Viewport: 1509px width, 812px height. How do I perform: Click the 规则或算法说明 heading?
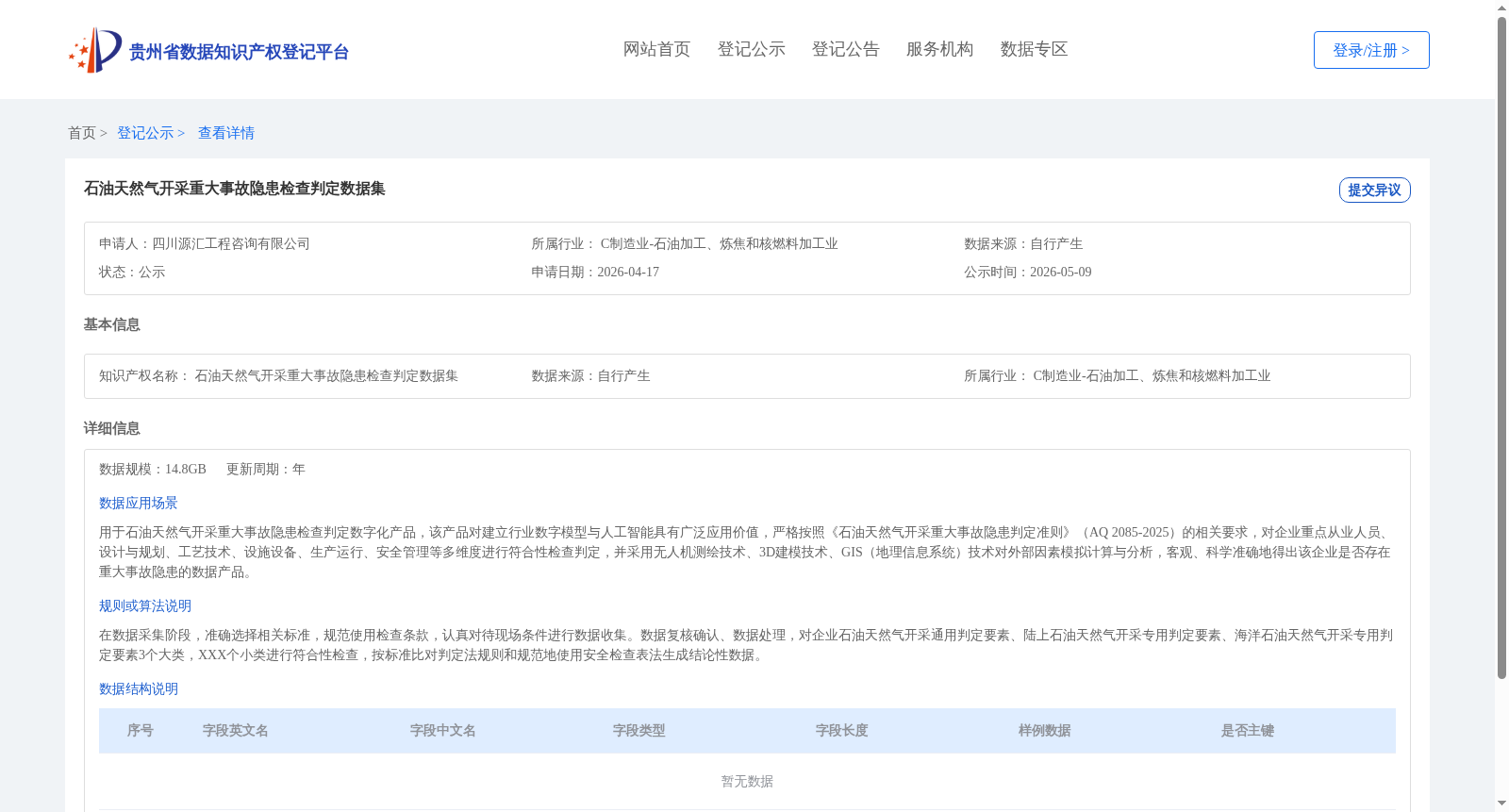(145, 606)
